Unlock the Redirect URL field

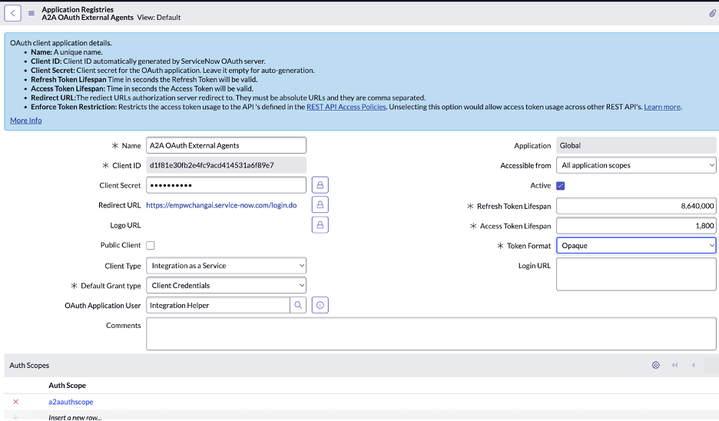pyautogui.click(x=320, y=205)
